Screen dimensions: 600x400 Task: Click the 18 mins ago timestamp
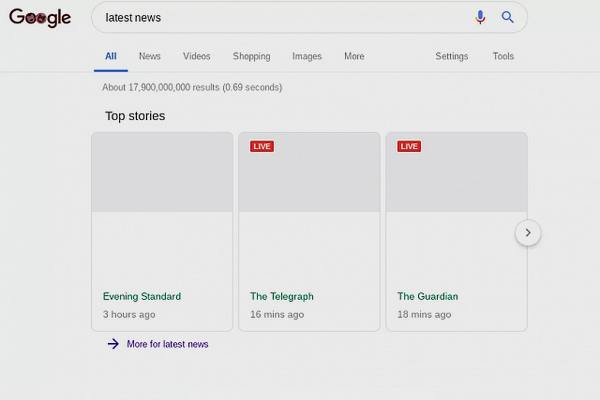pos(424,314)
